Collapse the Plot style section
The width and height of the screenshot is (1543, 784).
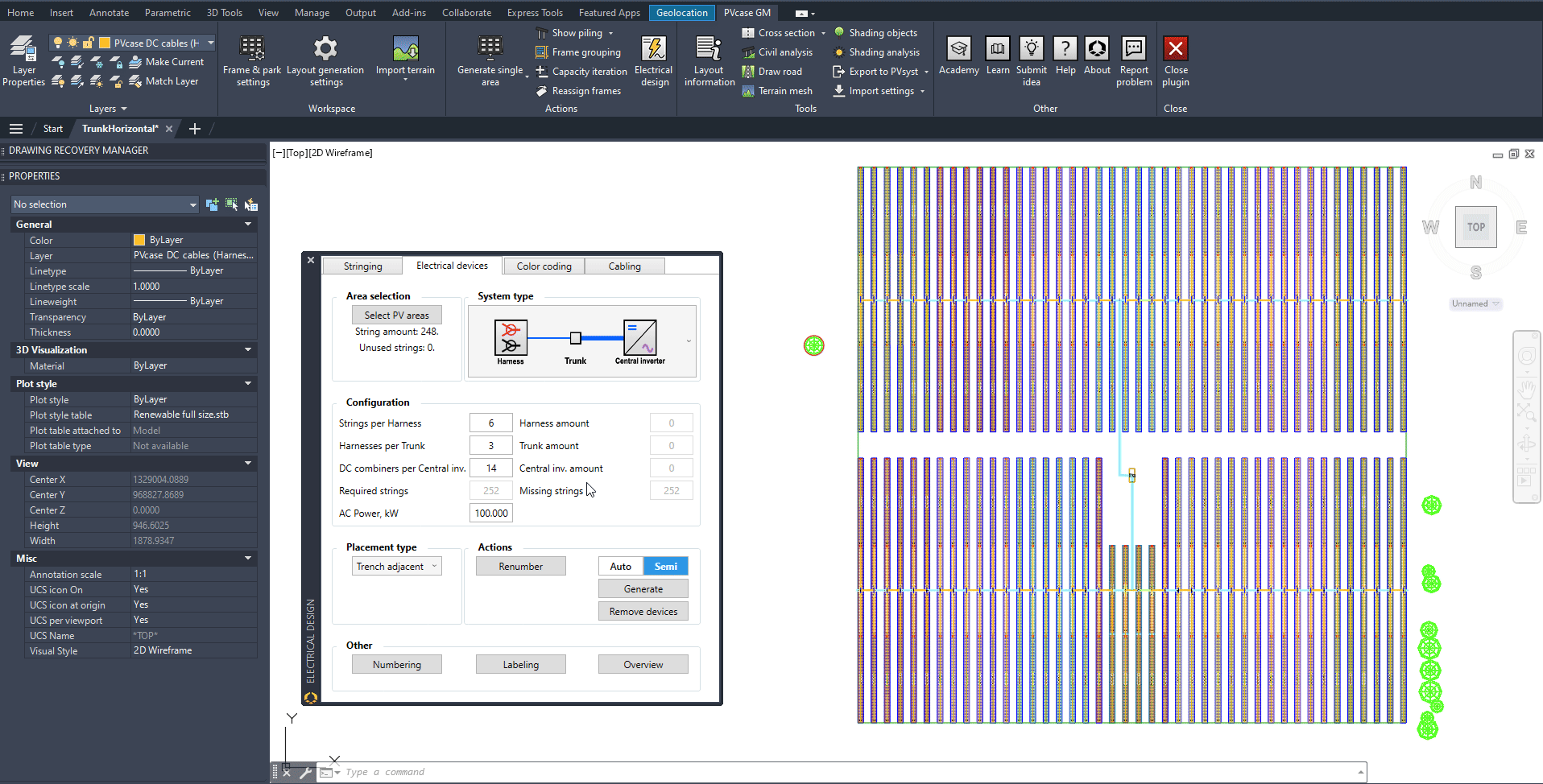pos(248,384)
